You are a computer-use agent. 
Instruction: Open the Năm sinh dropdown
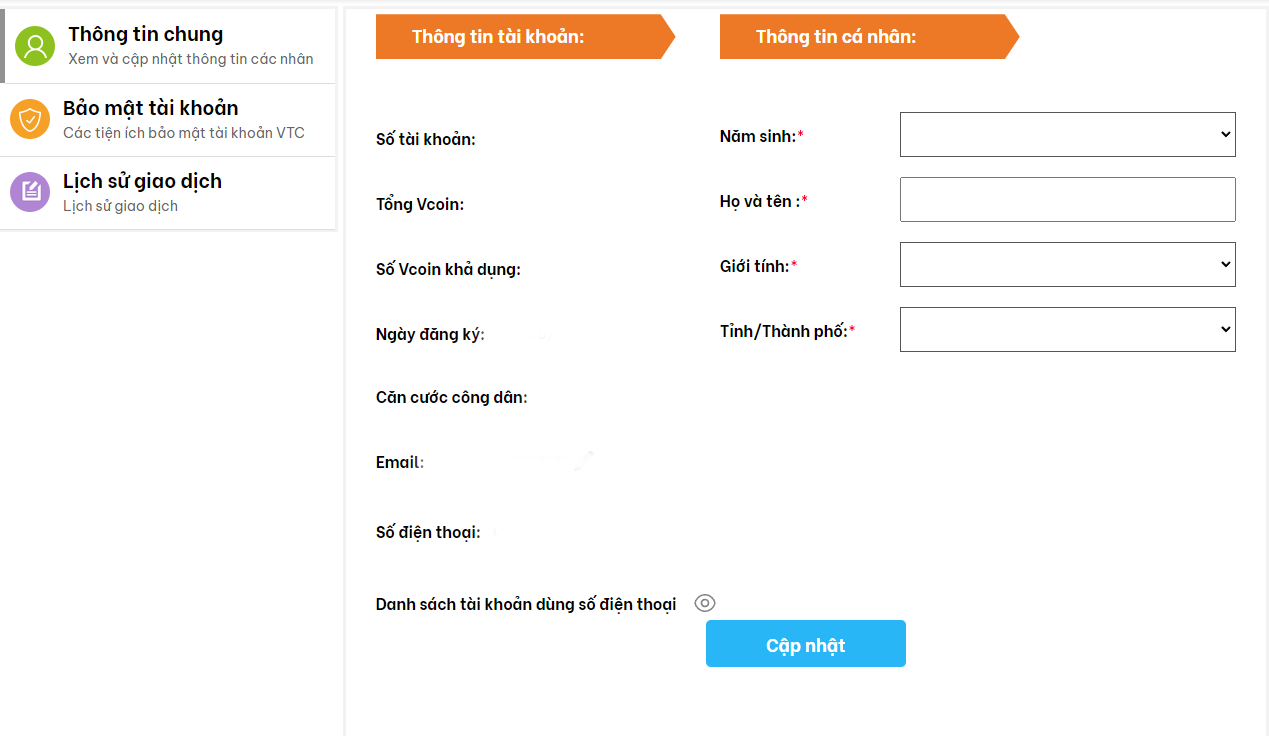pyautogui.click(x=1067, y=135)
